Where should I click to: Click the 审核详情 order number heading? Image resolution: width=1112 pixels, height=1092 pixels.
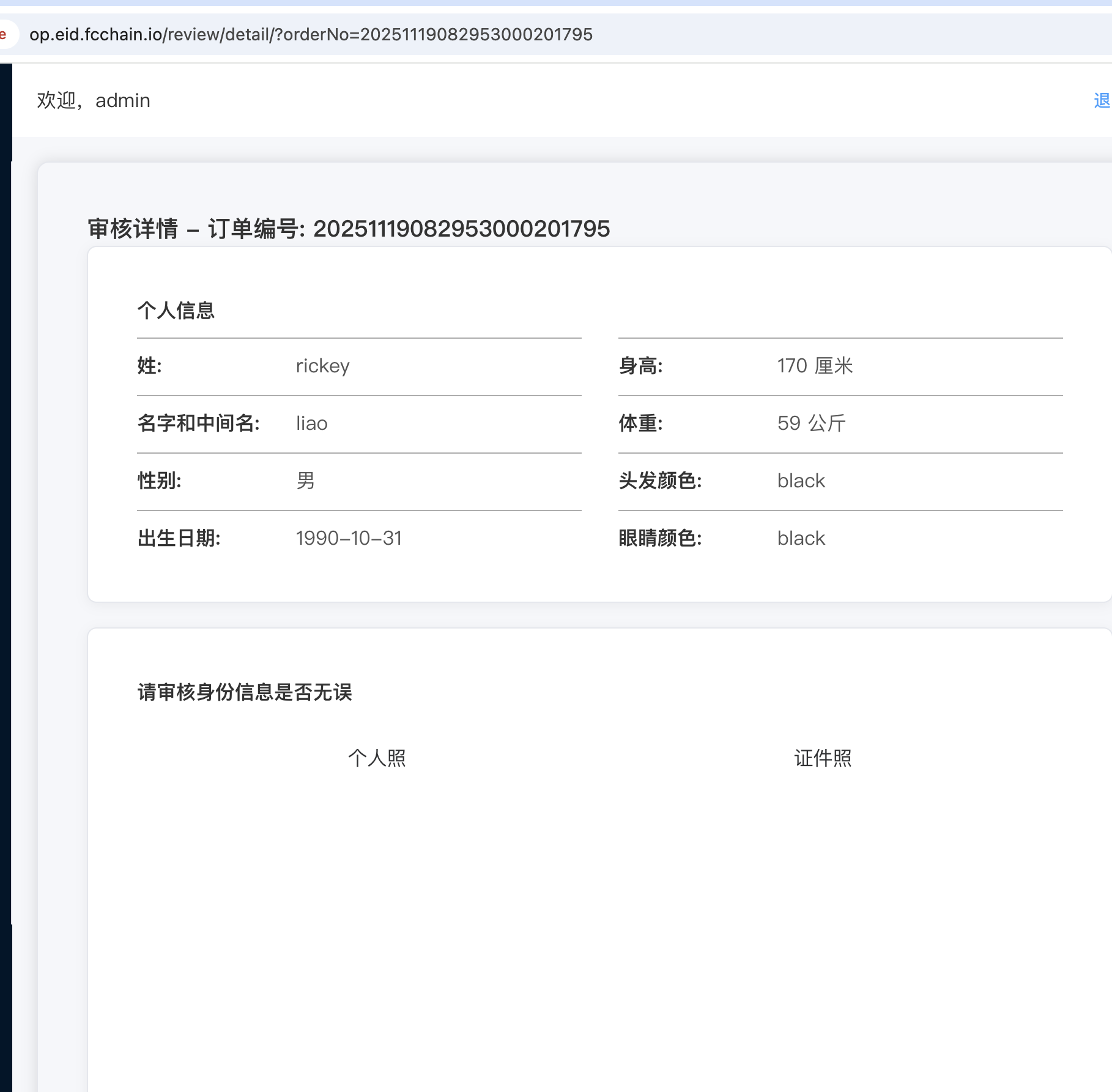(349, 229)
